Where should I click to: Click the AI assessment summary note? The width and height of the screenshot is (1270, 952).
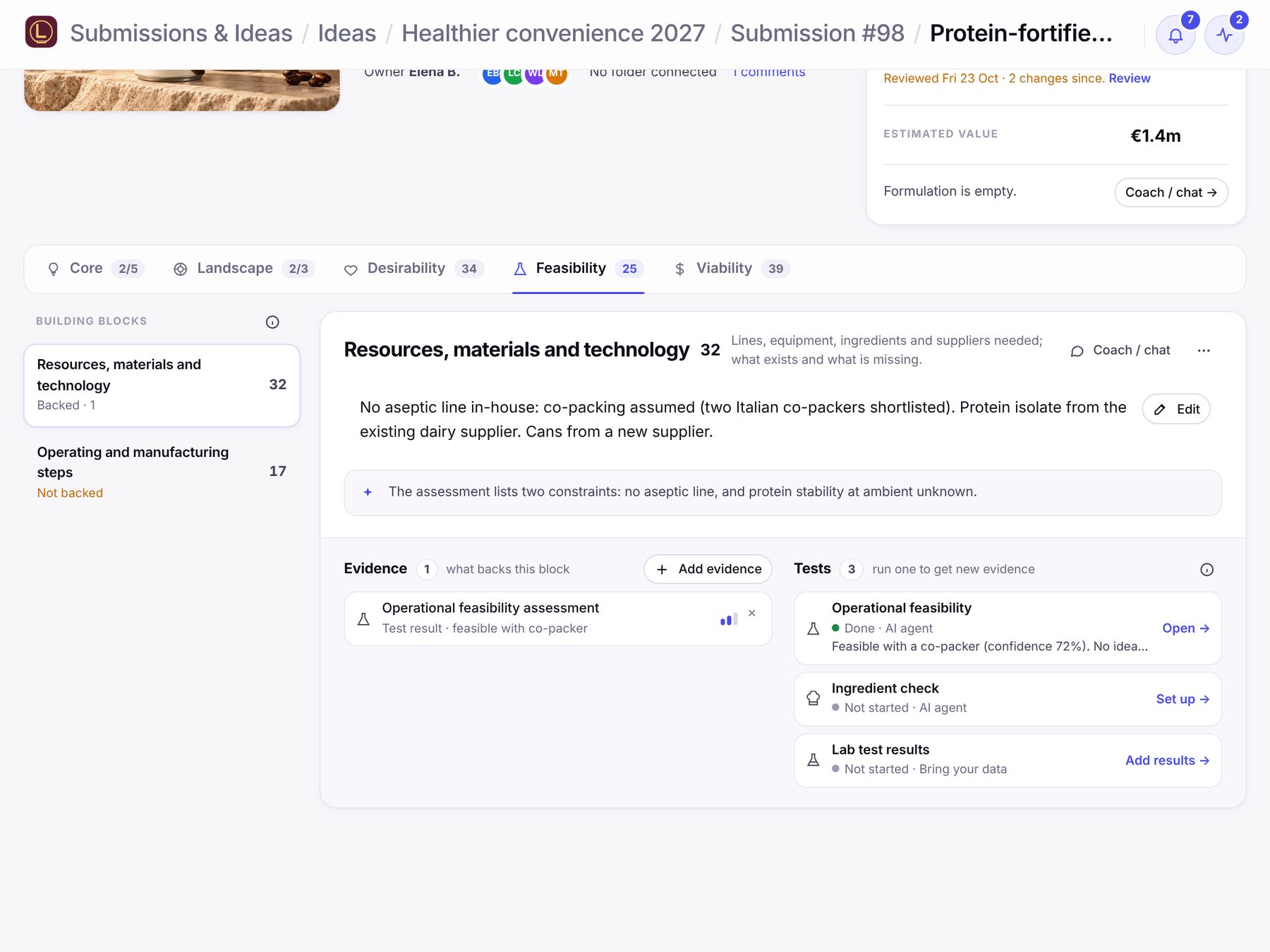pos(782,492)
